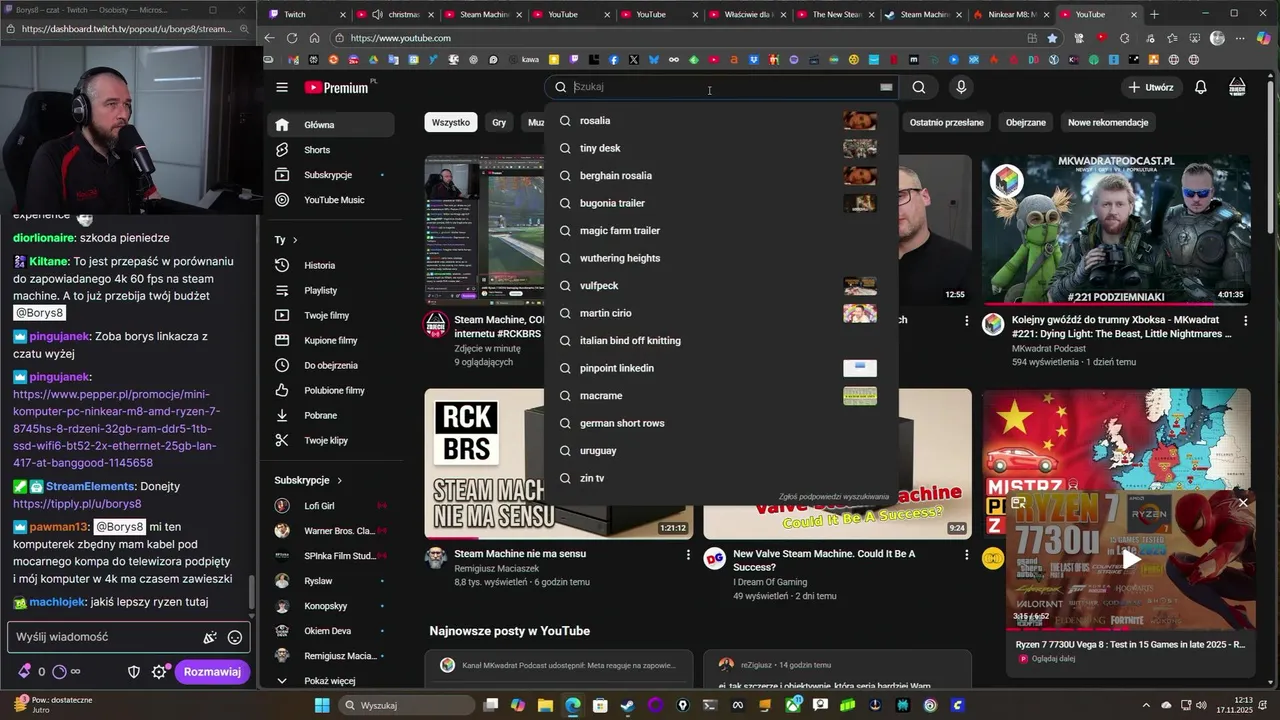Viewport: 1280px width, 720px height.
Task: Choose the 'bugonia trailer' search suggestion
Action: click(721, 203)
